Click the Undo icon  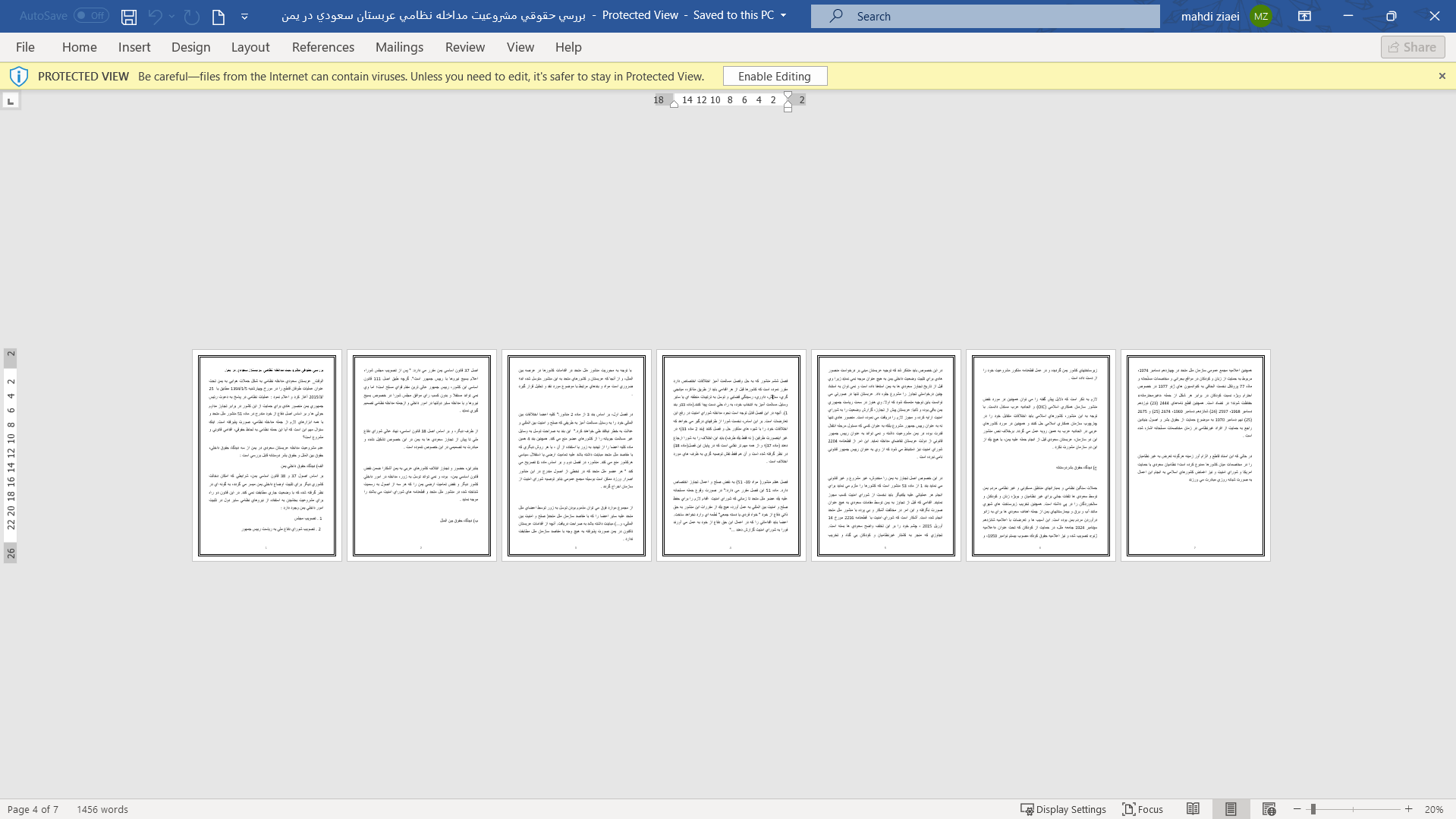[x=155, y=16]
